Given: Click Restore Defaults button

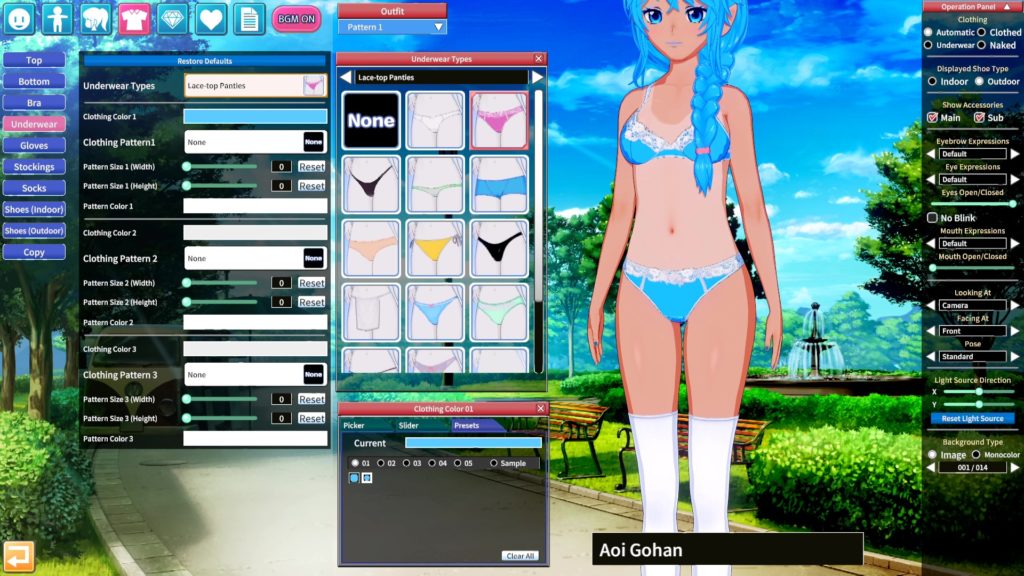Looking at the screenshot, I should 204,61.
